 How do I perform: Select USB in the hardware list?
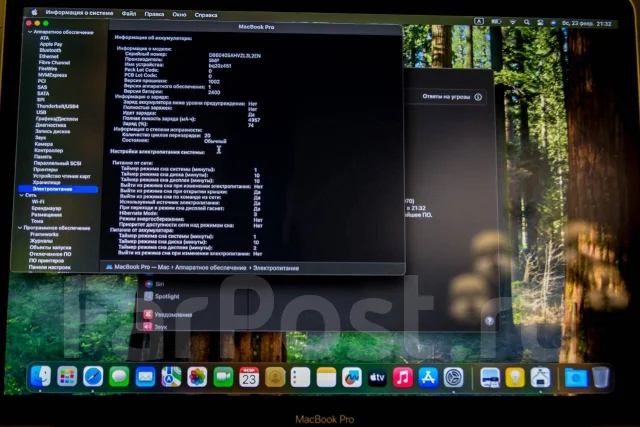[x=41, y=112]
